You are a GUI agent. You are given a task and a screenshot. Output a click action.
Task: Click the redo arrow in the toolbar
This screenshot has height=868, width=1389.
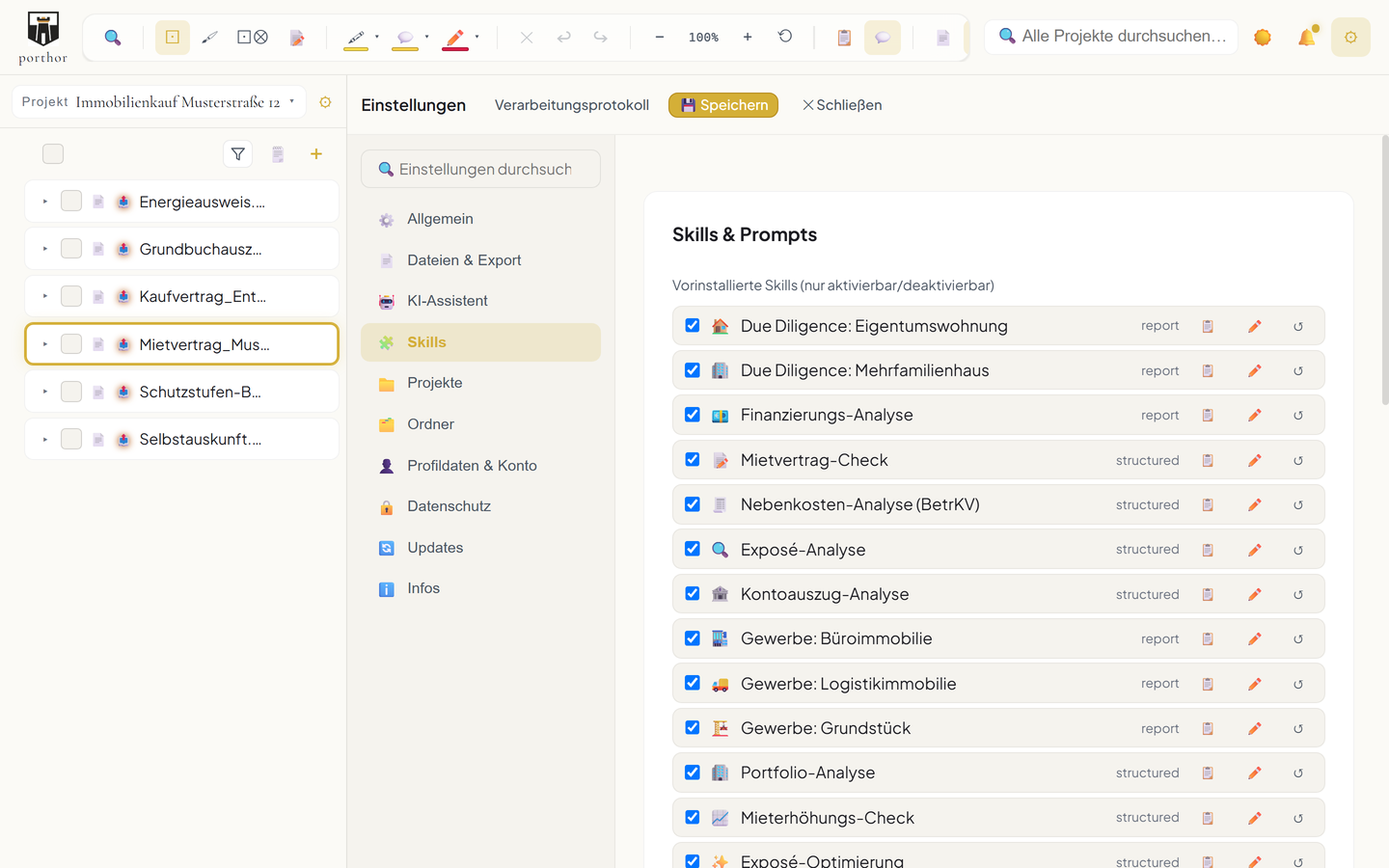click(x=600, y=37)
